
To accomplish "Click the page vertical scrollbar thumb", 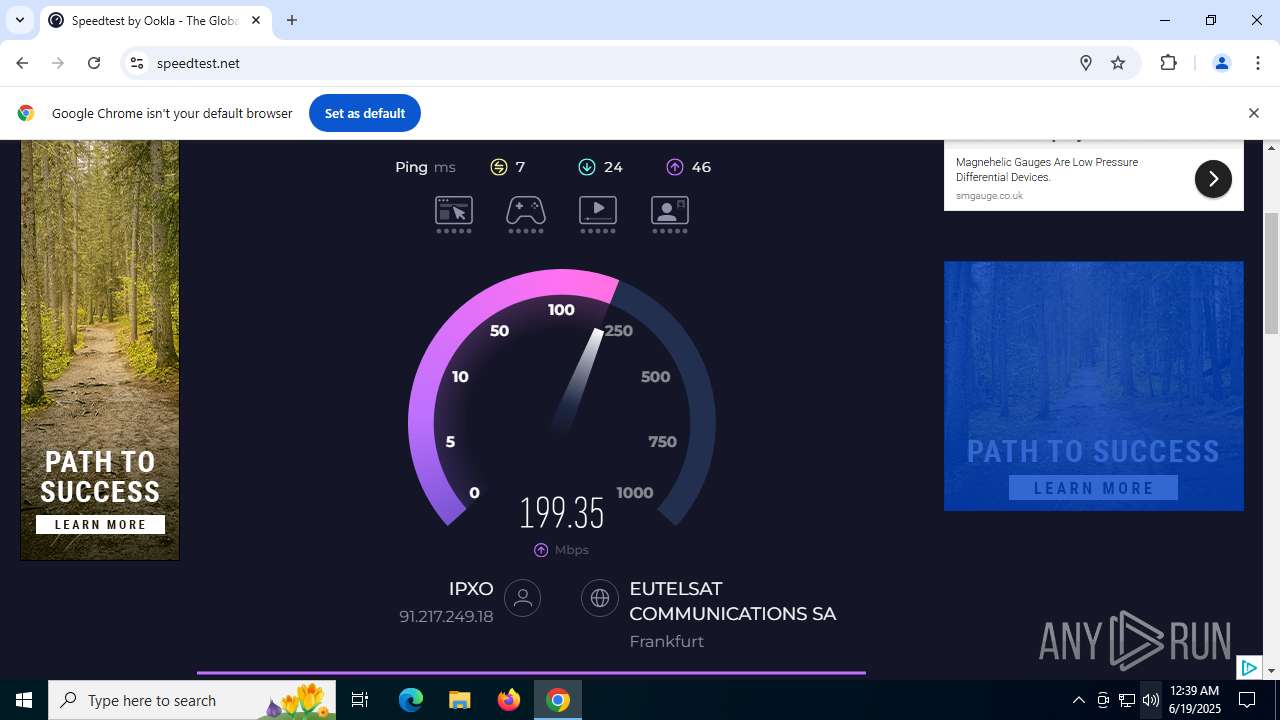I will pyautogui.click(x=1272, y=273).
